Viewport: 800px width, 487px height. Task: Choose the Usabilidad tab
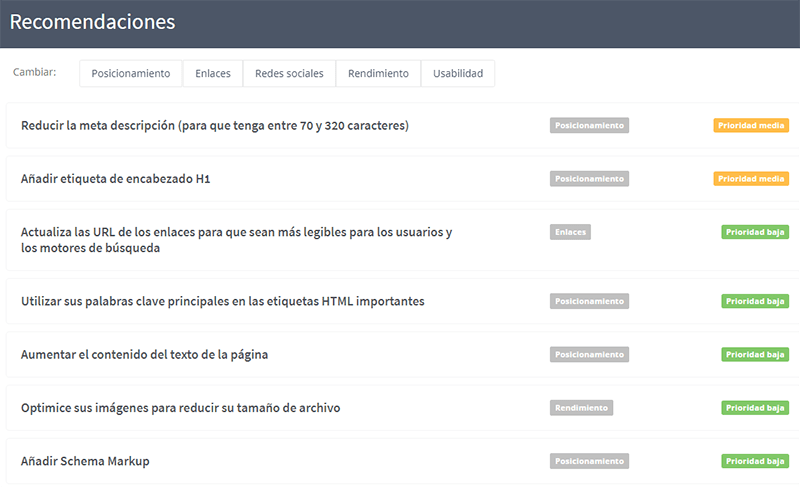pyautogui.click(x=458, y=74)
